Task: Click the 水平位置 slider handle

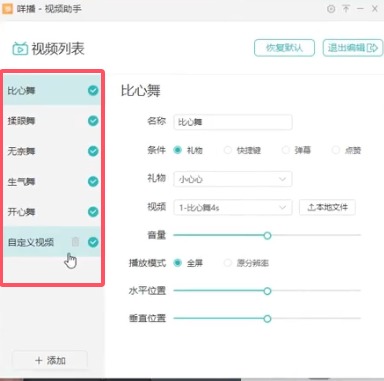Action: click(267, 291)
